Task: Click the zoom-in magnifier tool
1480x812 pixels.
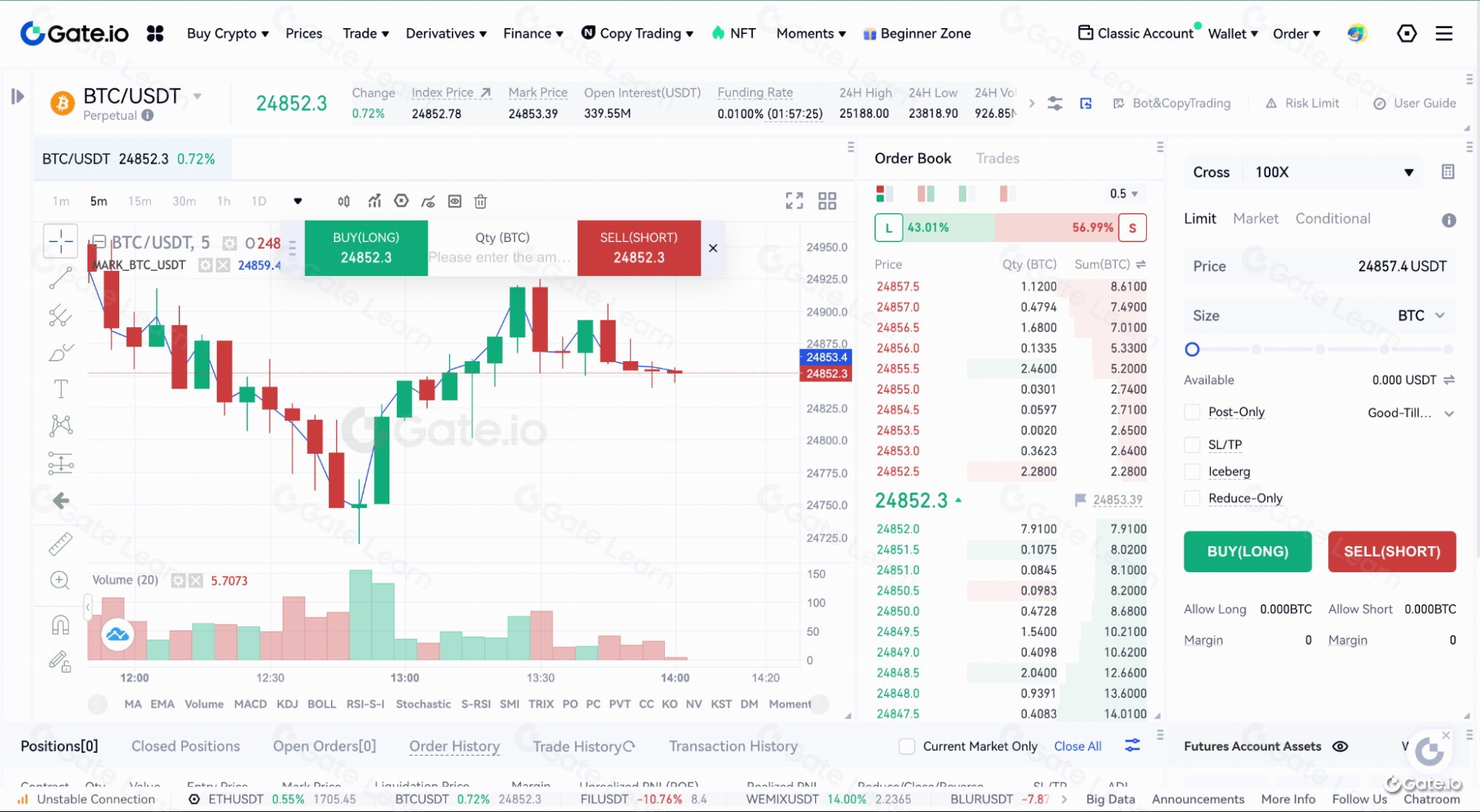Action: coord(60,580)
